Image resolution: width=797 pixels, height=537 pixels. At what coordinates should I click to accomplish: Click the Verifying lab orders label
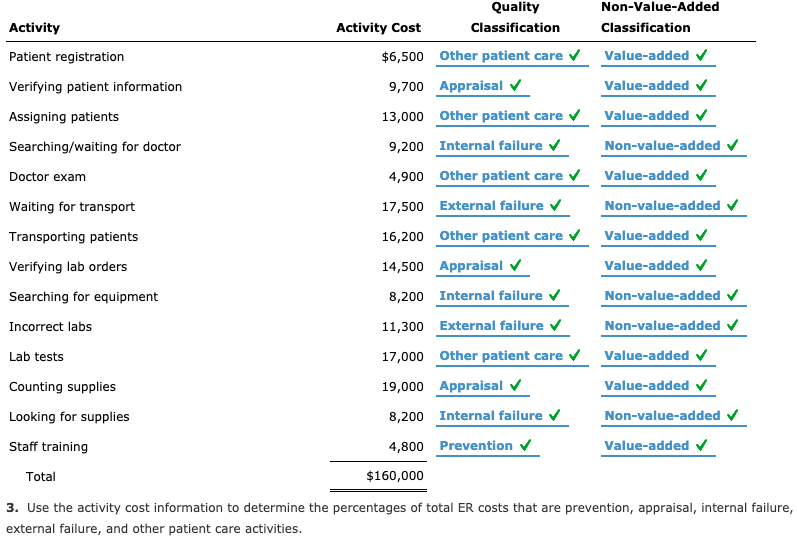click(68, 266)
